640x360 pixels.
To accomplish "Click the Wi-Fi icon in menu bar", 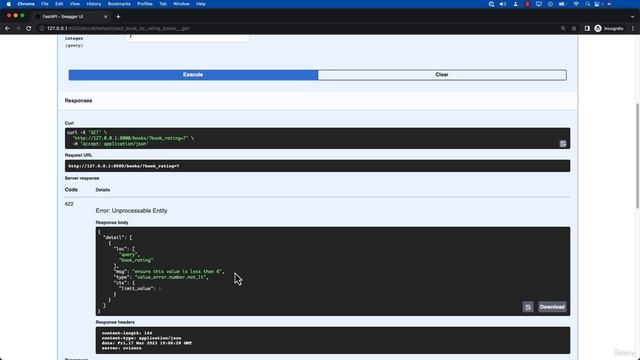I will (576, 4).
